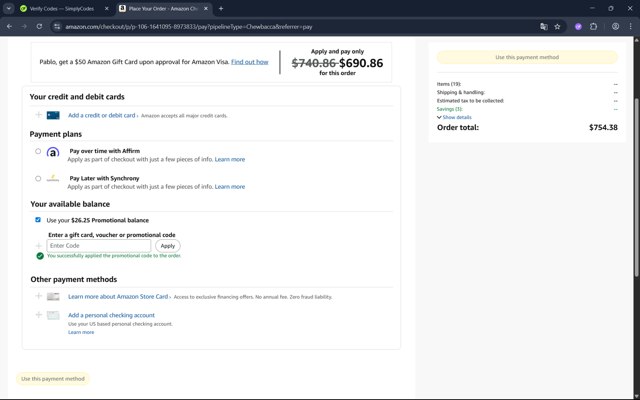Click plus icon beside Store Card

pos(38,296)
